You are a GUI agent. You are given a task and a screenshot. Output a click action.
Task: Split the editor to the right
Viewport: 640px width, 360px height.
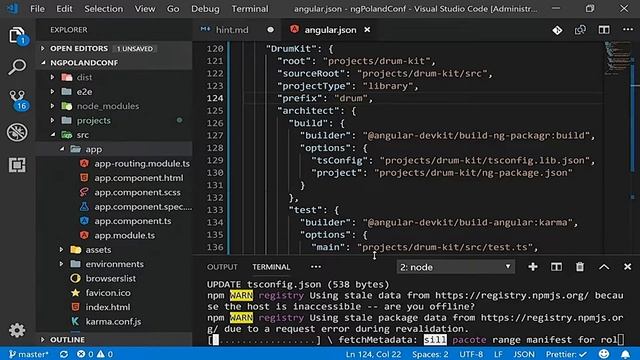[604, 30]
